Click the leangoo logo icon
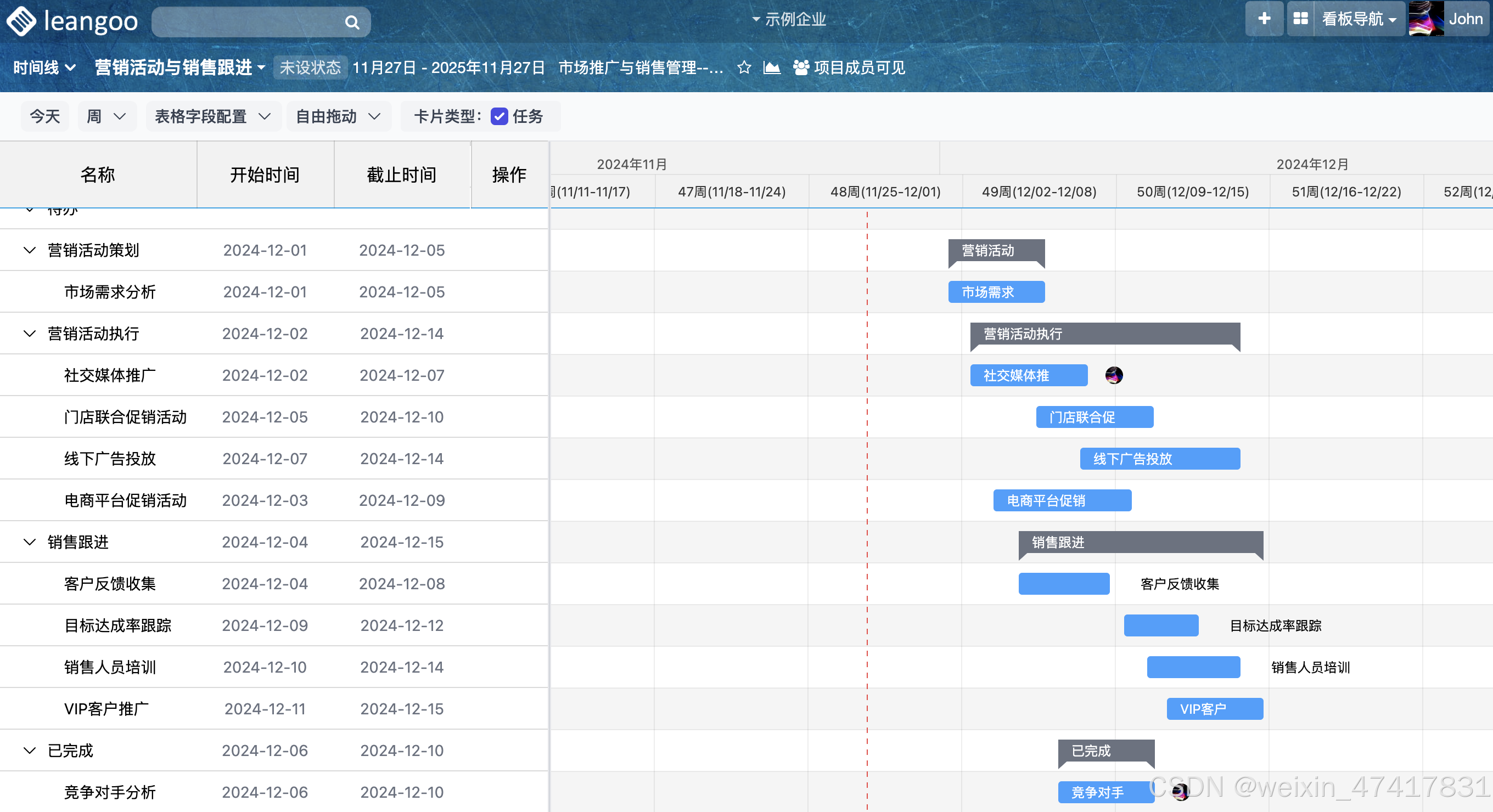 (x=22, y=21)
